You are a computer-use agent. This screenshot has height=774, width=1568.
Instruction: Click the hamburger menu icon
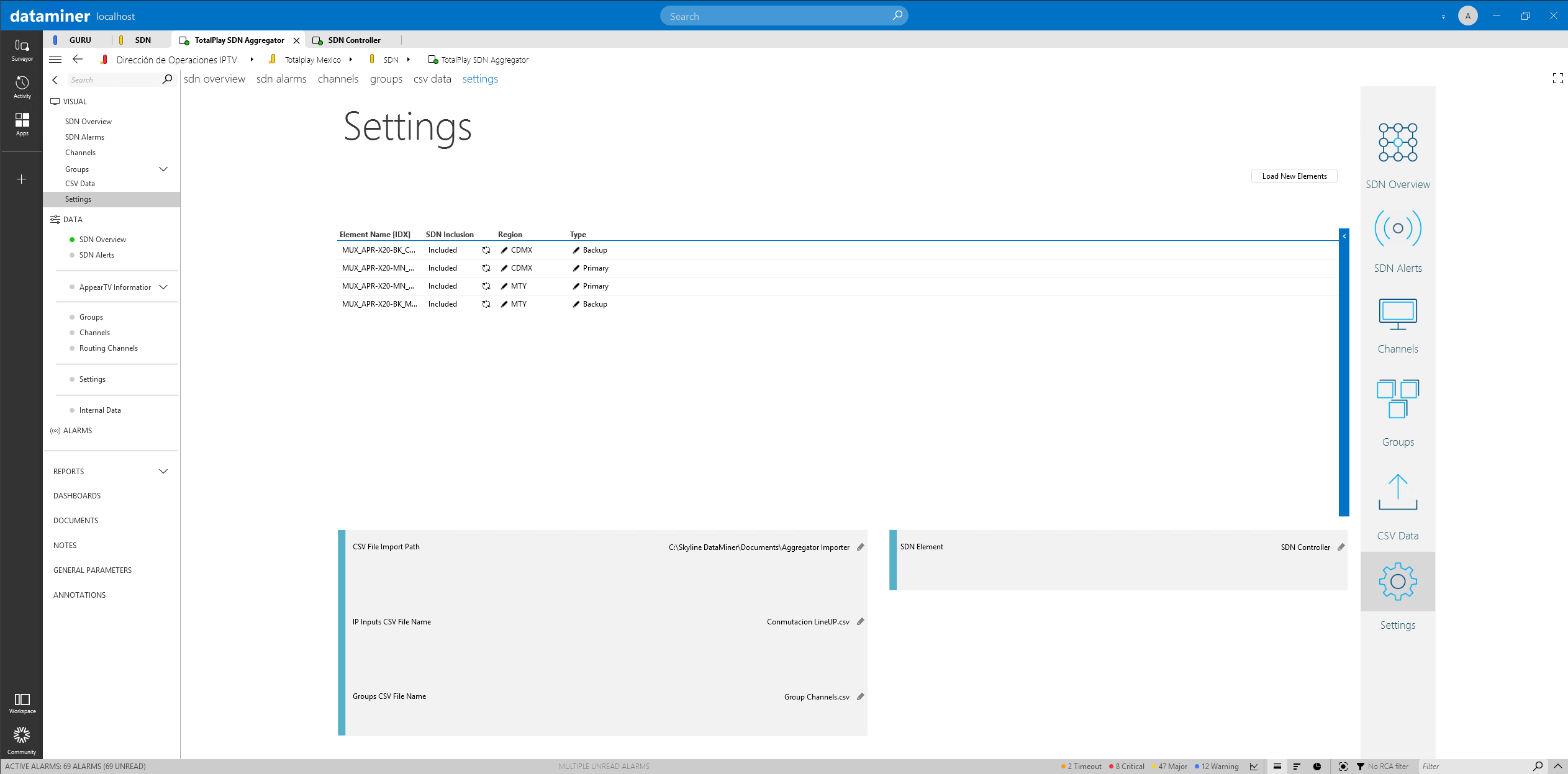click(x=55, y=60)
